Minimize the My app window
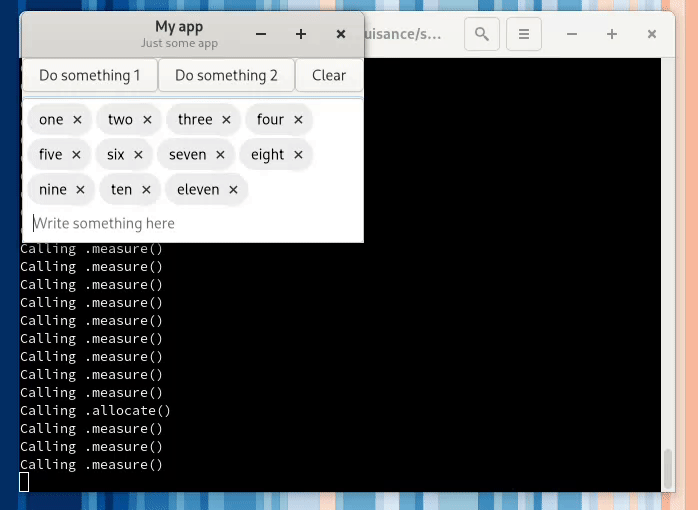Viewport: 698px width, 510px height. click(261, 34)
